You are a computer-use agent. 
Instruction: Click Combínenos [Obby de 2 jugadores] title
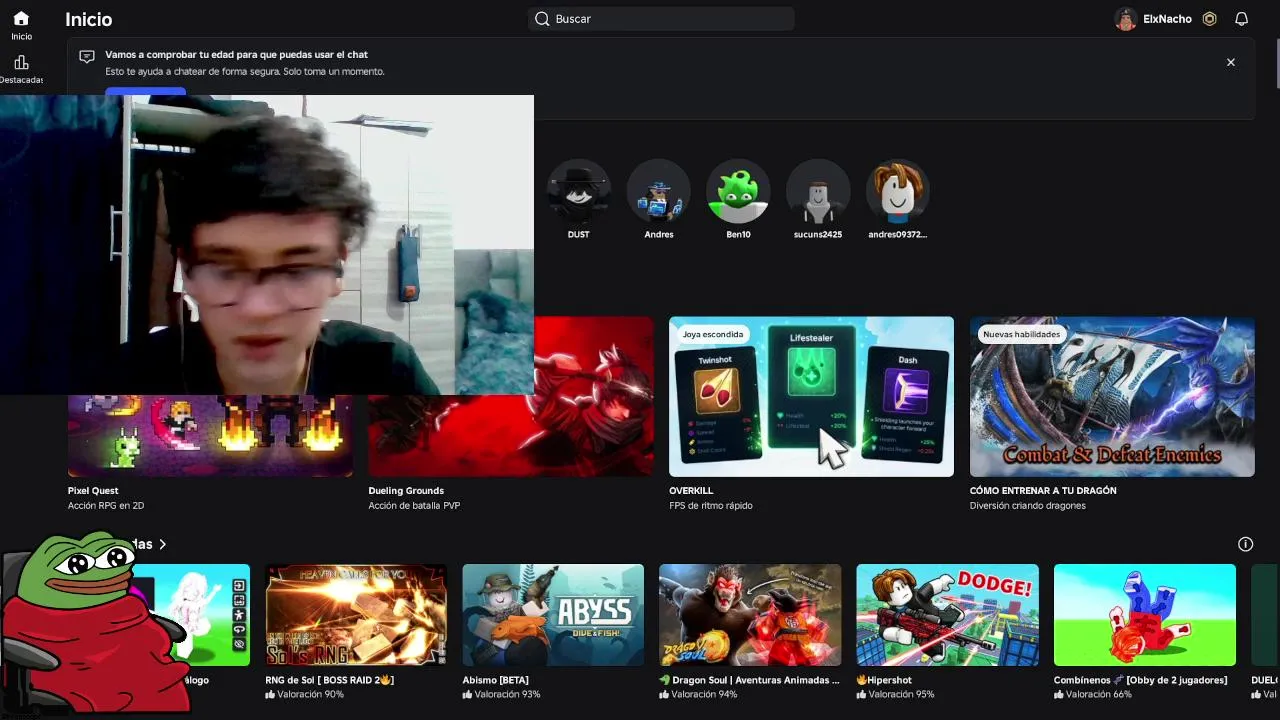pyautogui.click(x=1140, y=680)
